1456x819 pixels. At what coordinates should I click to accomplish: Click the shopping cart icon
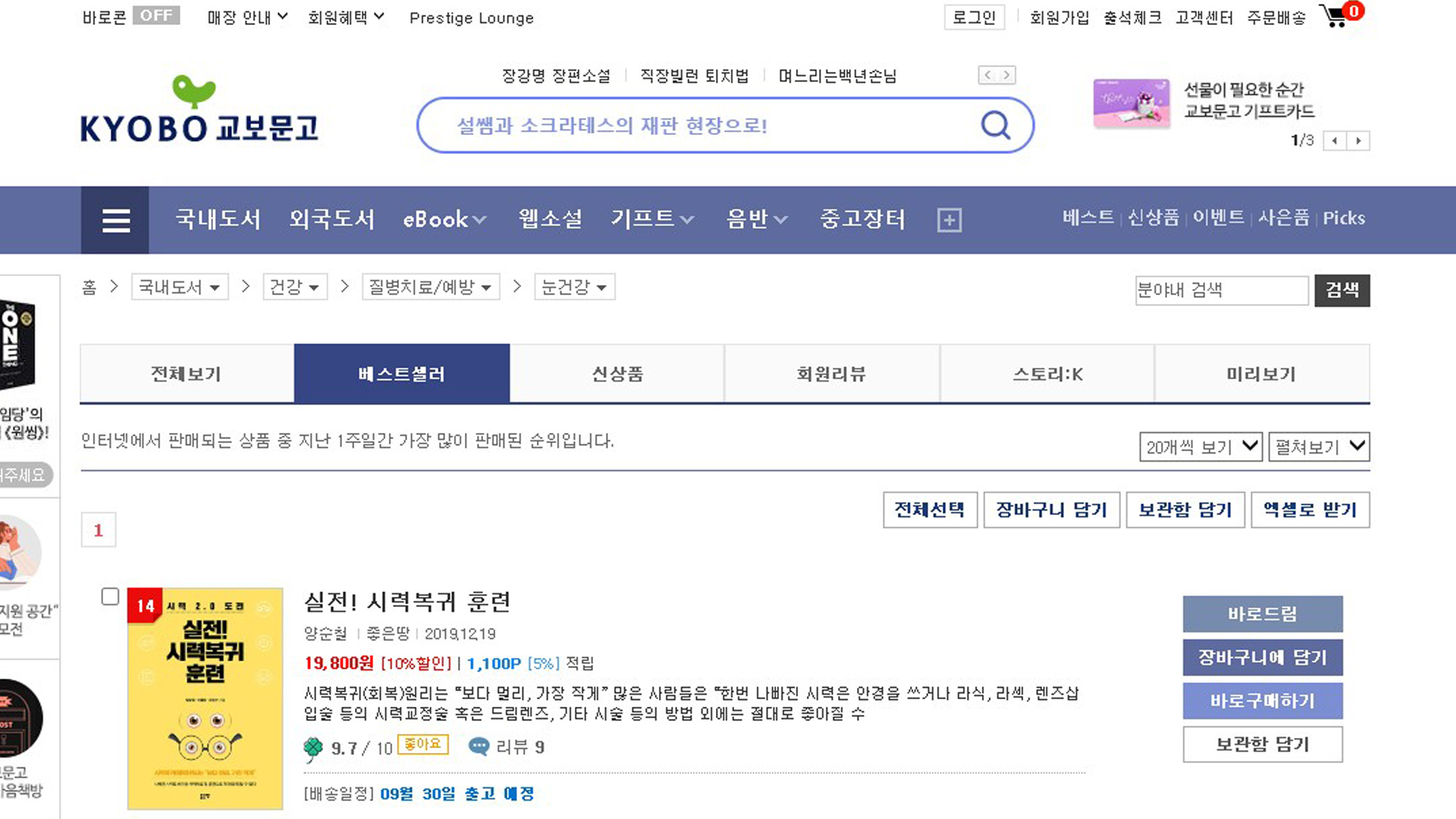pyautogui.click(x=1334, y=16)
